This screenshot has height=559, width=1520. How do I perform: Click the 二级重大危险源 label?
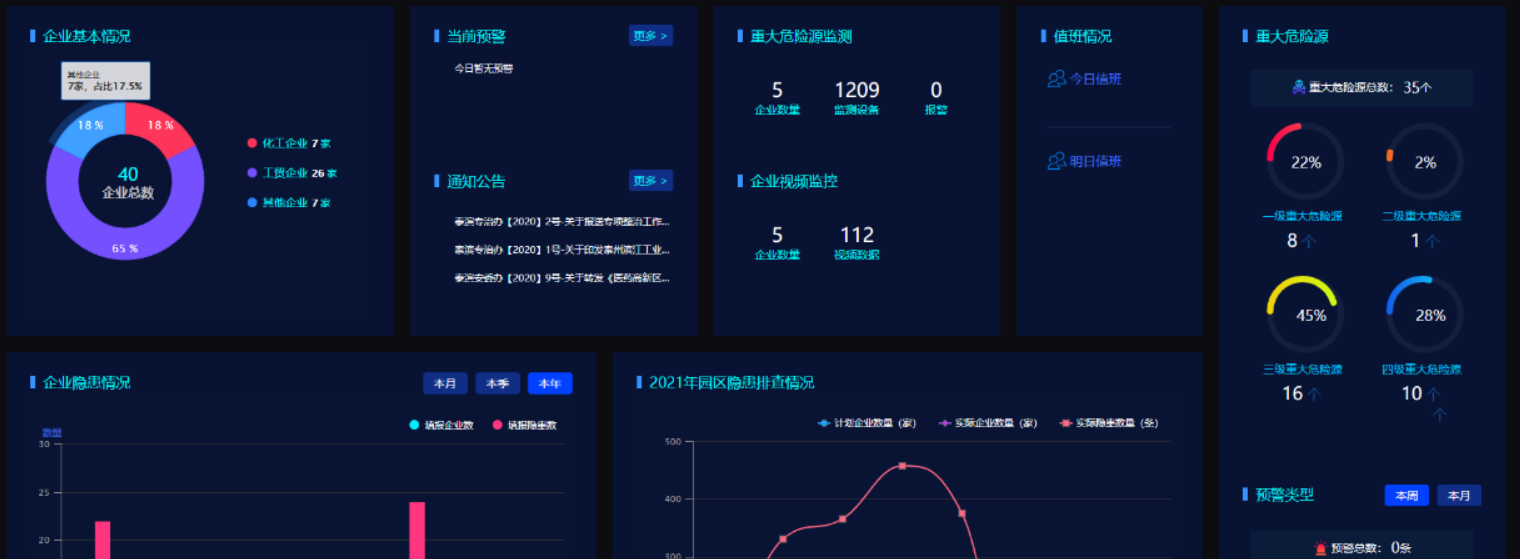pyautogui.click(x=1421, y=216)
